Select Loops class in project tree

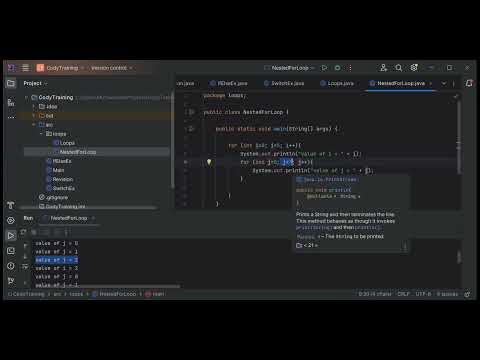tap(64, 143)
